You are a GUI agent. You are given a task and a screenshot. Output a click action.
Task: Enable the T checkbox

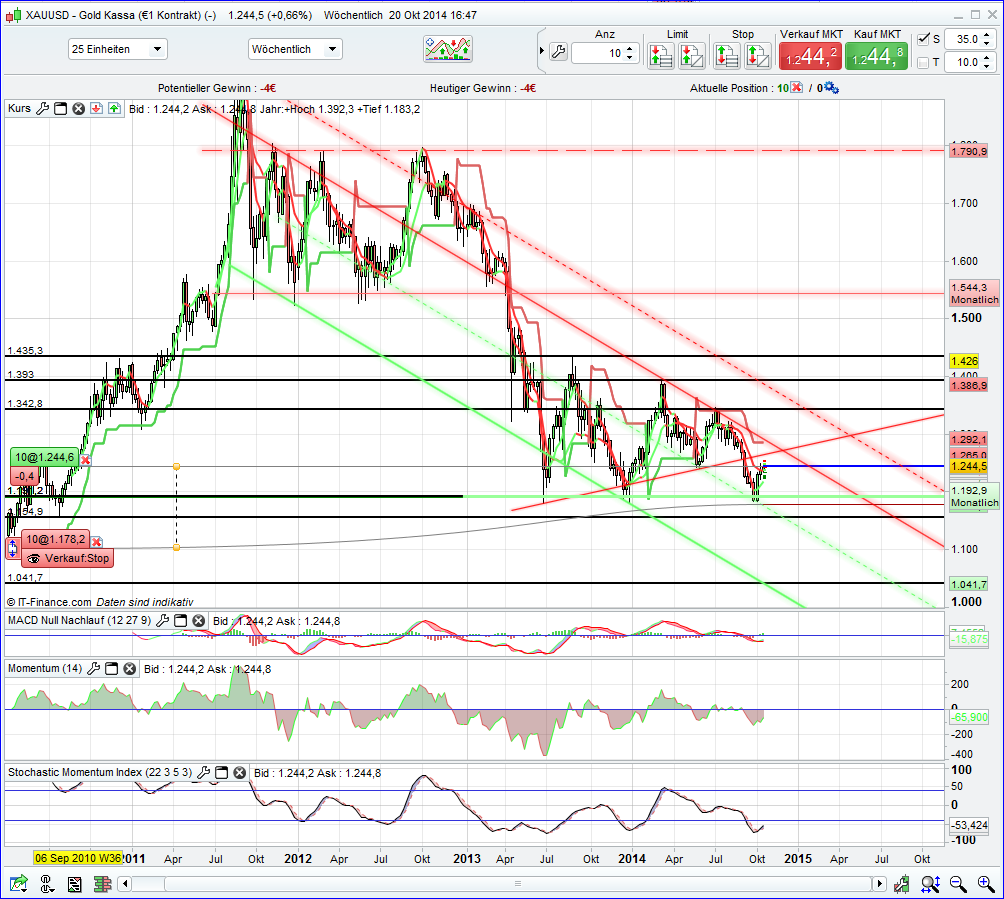point(923,63)
